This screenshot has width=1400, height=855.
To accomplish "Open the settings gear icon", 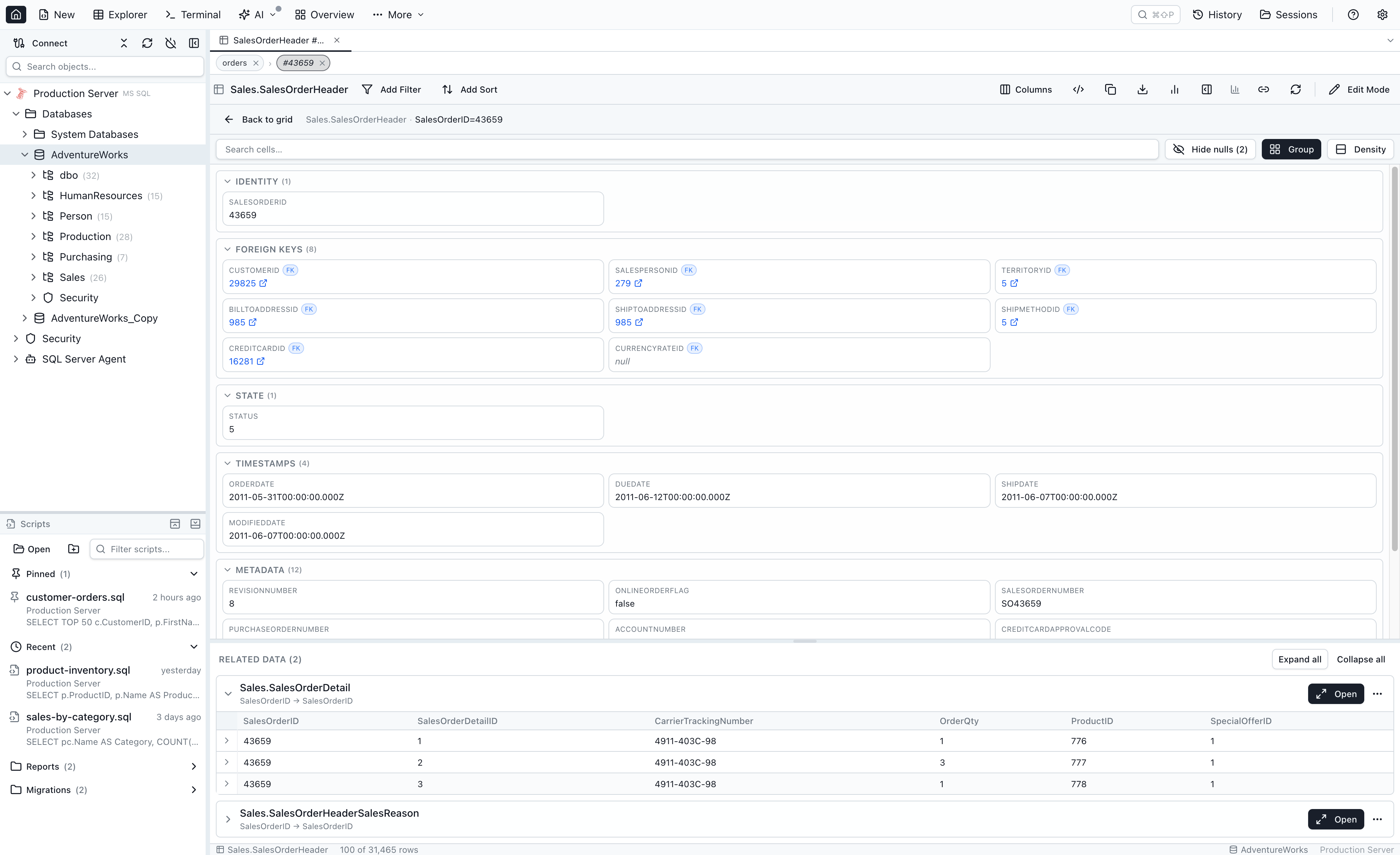I will (1382, 15).
